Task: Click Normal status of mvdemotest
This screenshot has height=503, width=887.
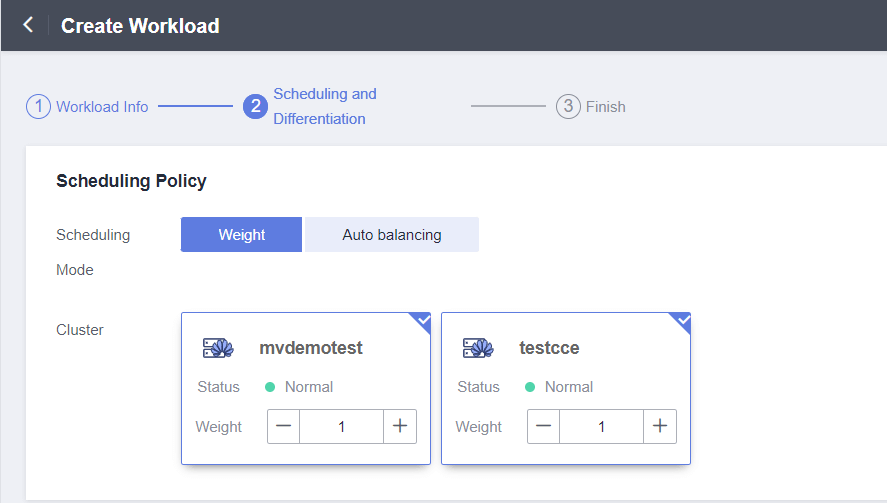Action: [x=309, y=387]
